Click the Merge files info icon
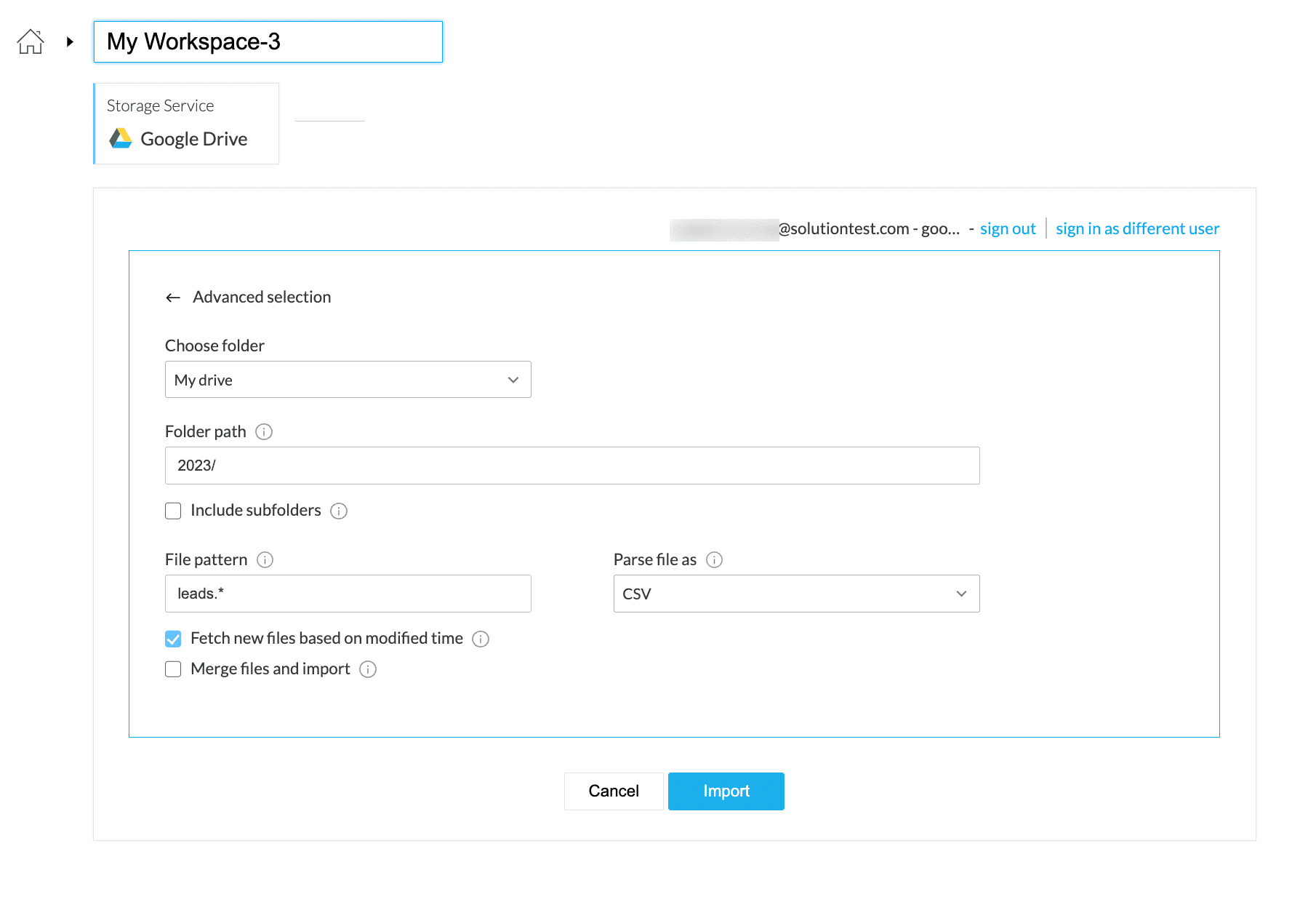The image size is (1316, 902). pyautogui.click(x=368, y=670)
